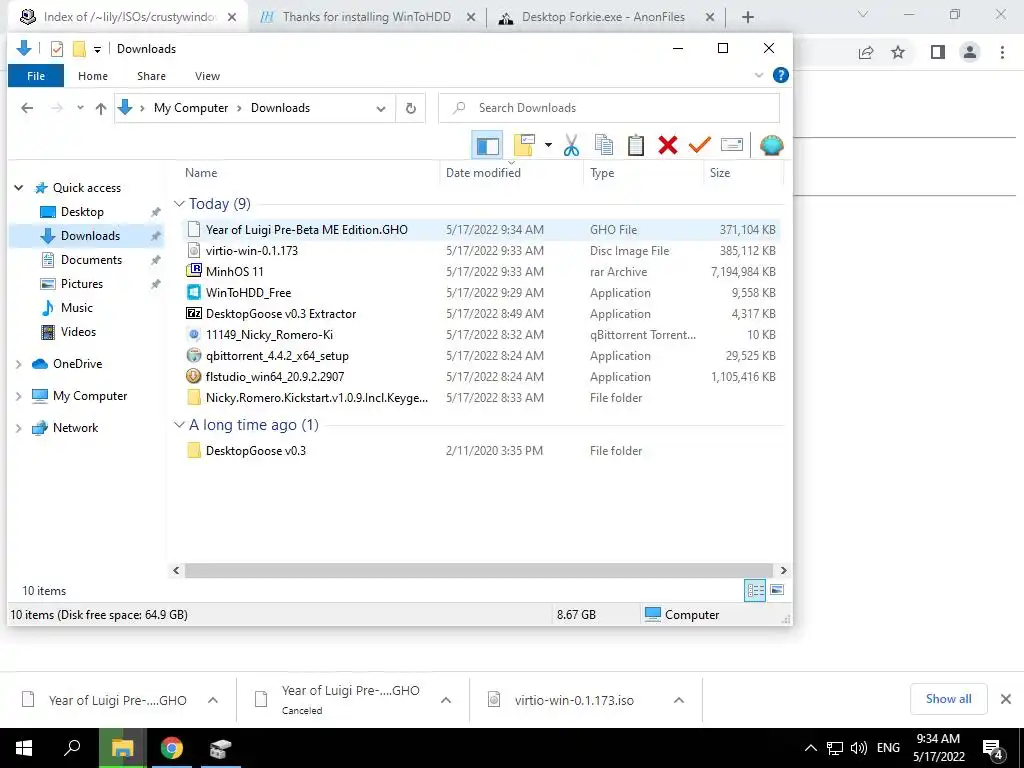The height and width of the screenshot is (768, 1024).
Task: Collapse the Today (9) group
Action: click(x=179, y=204)
